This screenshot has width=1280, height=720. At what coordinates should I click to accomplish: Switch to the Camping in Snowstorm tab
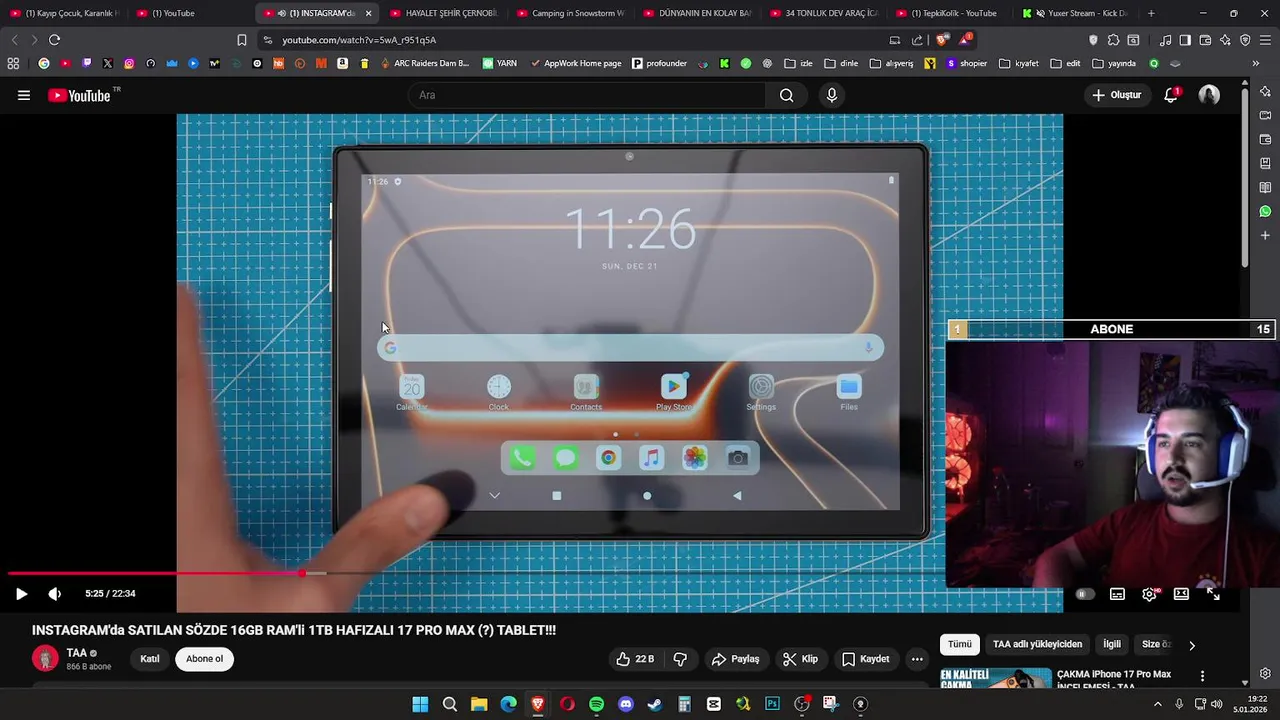click(570, 13)
